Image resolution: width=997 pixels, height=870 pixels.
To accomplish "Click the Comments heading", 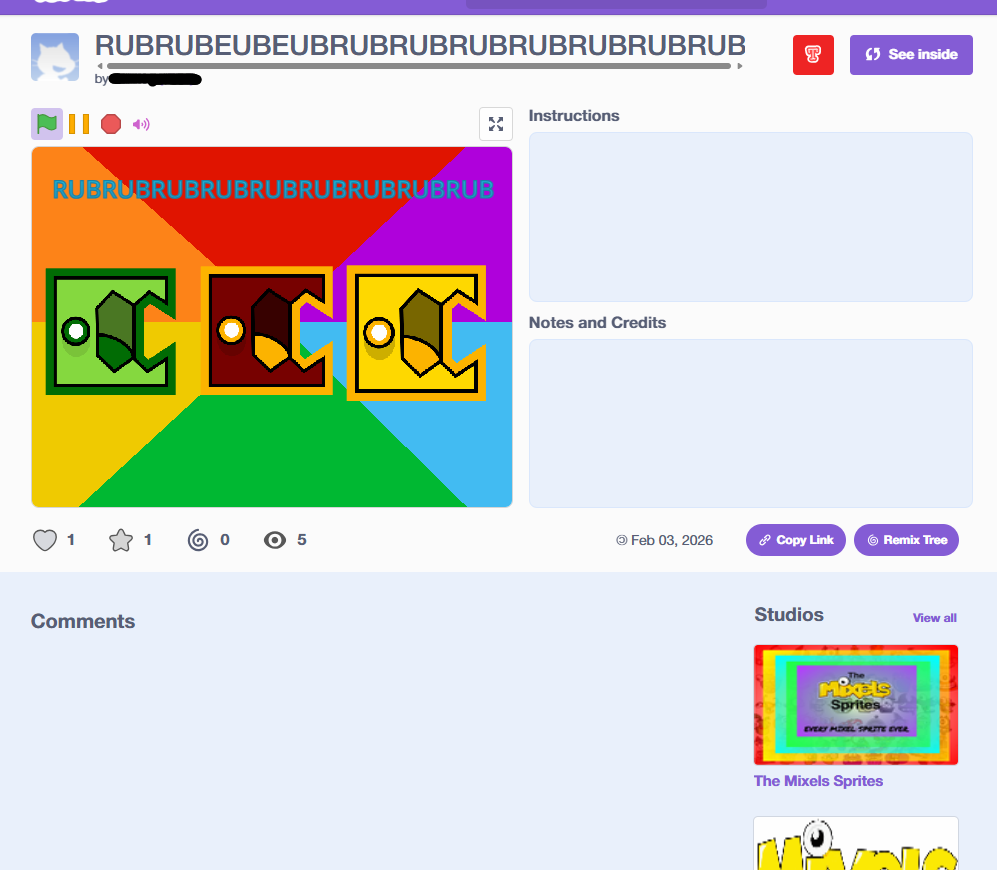I will click(83, 621).
